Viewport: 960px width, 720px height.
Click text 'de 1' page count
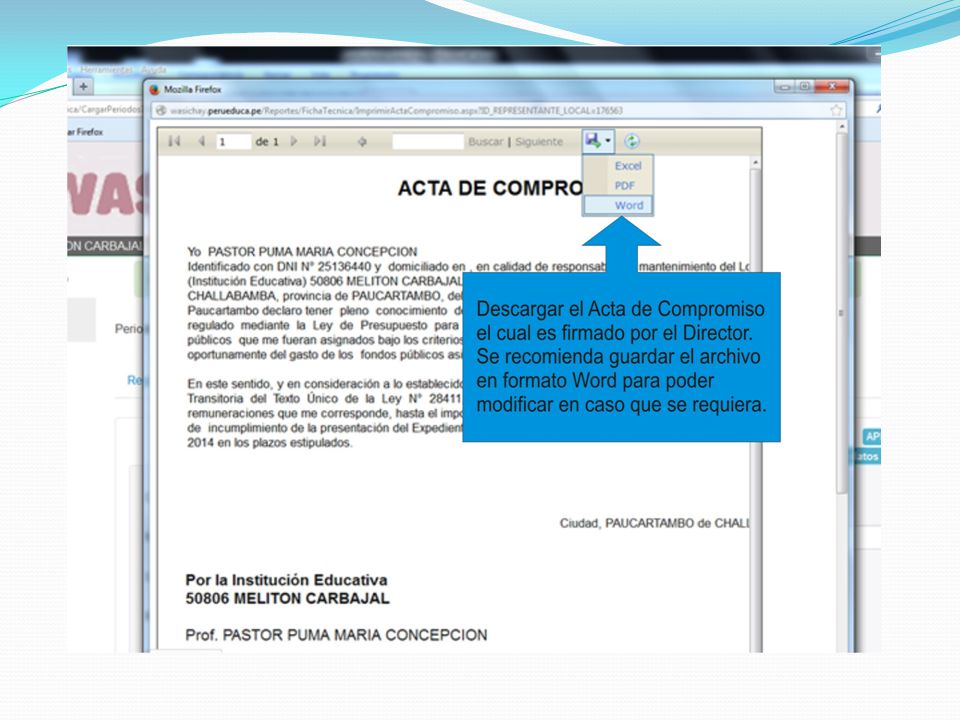[x=267, y=141]
